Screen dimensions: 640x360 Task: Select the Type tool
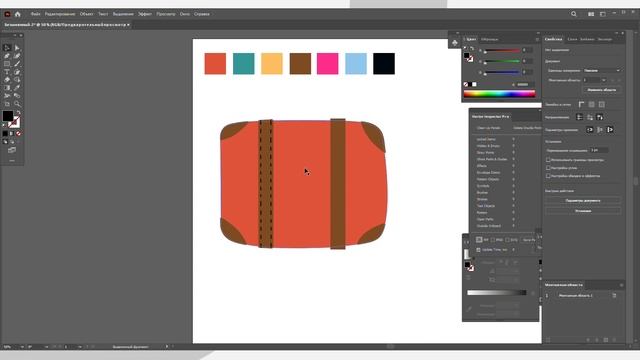[7, 72]
